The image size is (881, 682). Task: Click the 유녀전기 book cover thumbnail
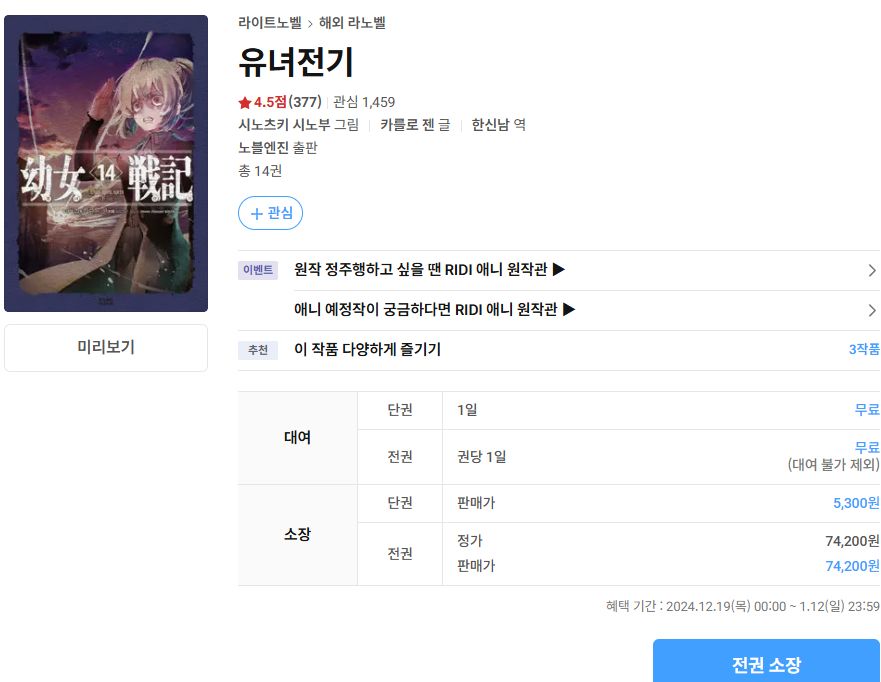point(106,163)
